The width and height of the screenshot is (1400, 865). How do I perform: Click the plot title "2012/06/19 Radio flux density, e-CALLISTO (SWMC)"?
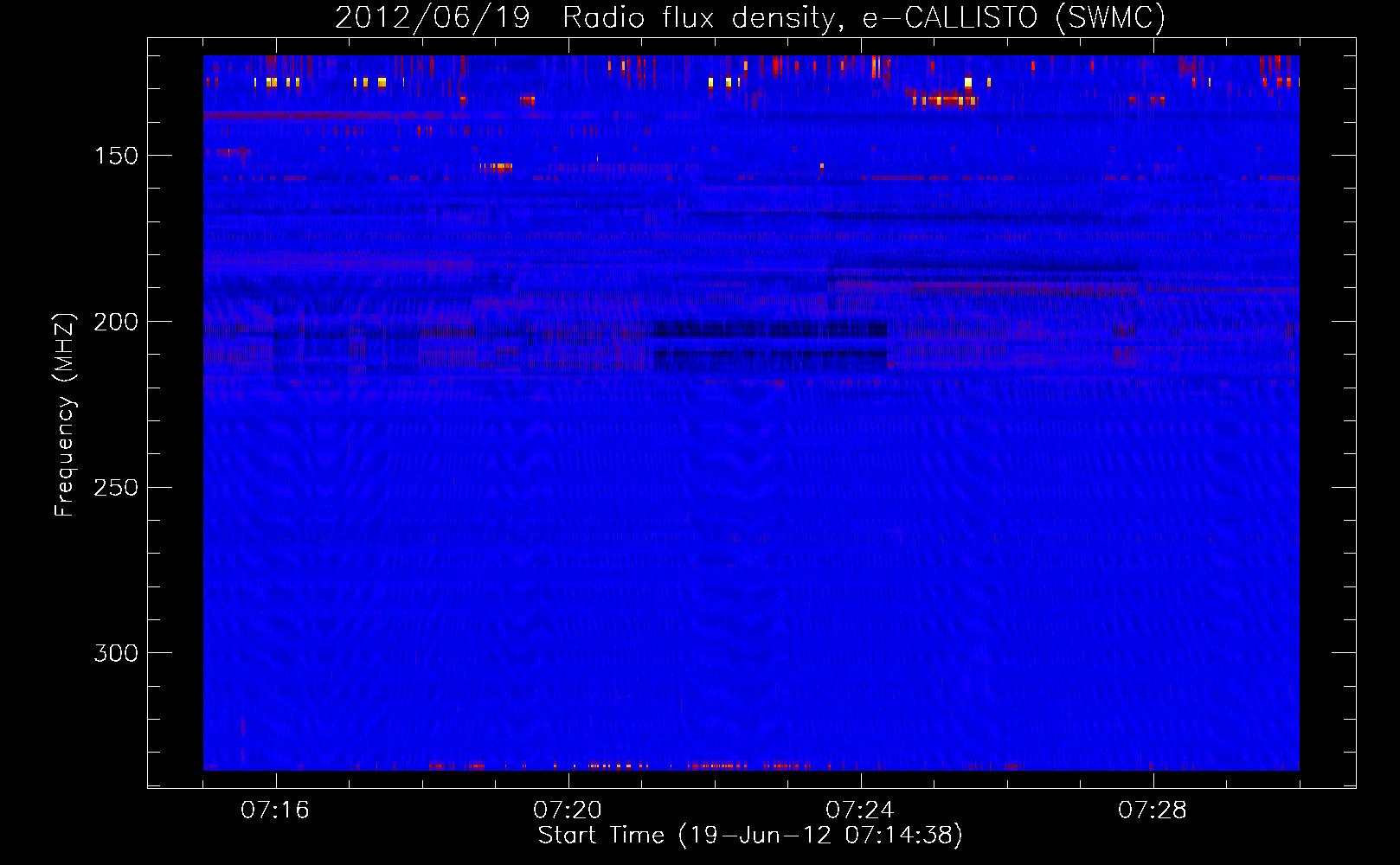[750, 17]
